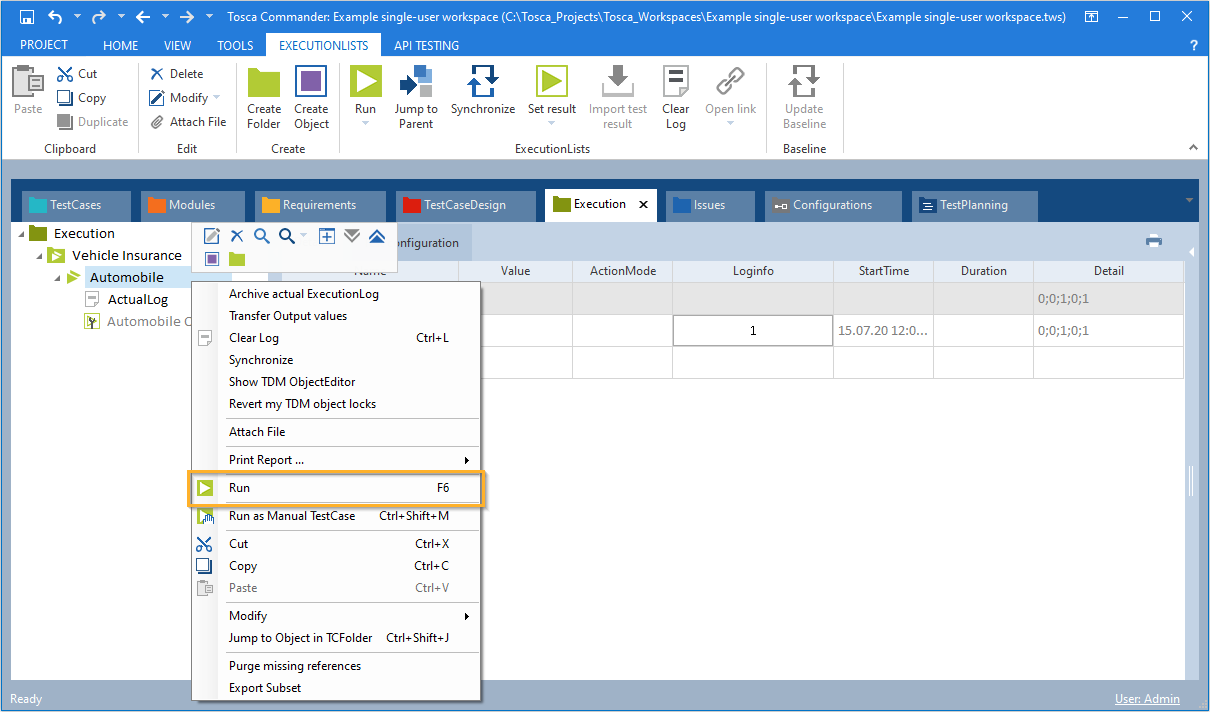The height and width of the screenshot is (712, 1210).
Task: Open the Run dropdown arrow in ribbon
Action: point(365,124)
